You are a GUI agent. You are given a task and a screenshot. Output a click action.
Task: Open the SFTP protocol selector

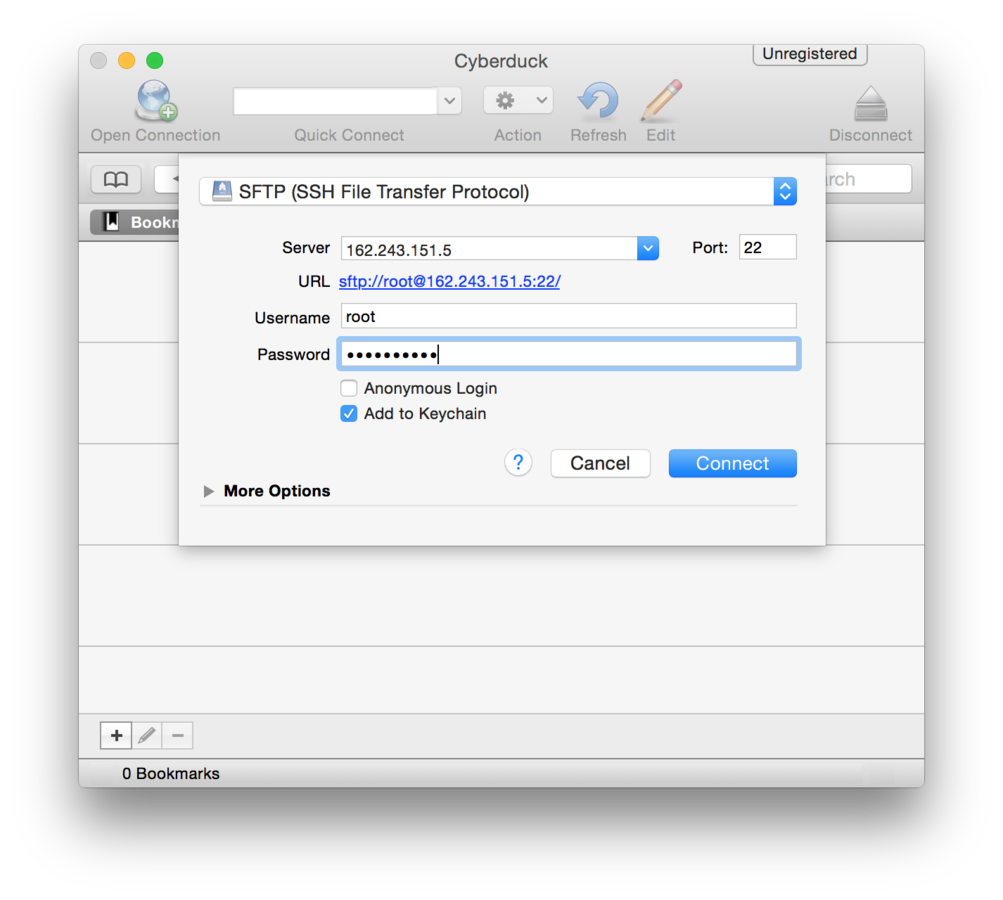(x=498, y=191)
